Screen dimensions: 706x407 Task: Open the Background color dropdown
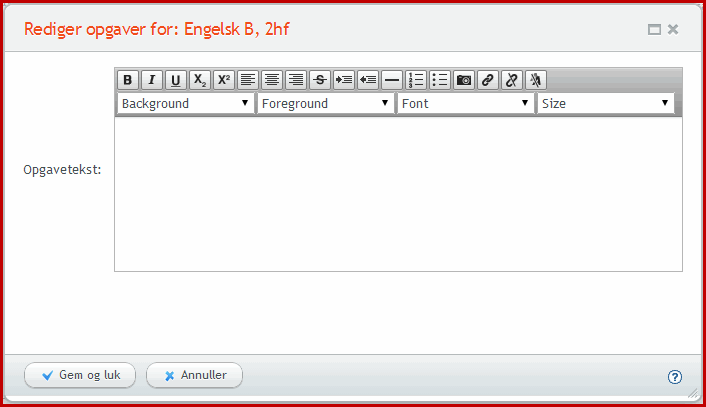186,104
